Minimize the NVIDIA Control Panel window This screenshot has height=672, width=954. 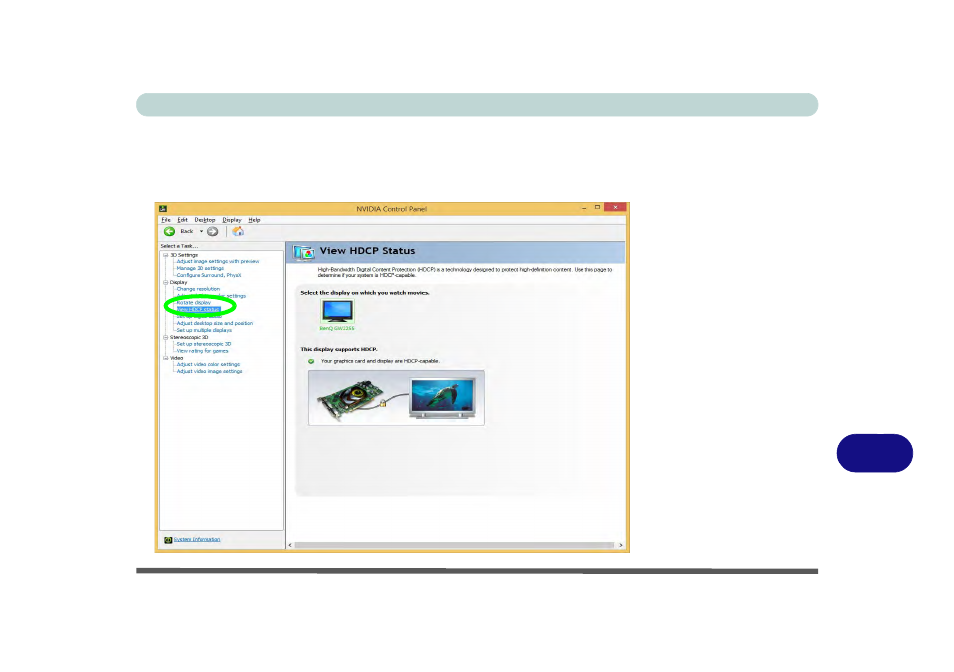click(x=584, y=208)
